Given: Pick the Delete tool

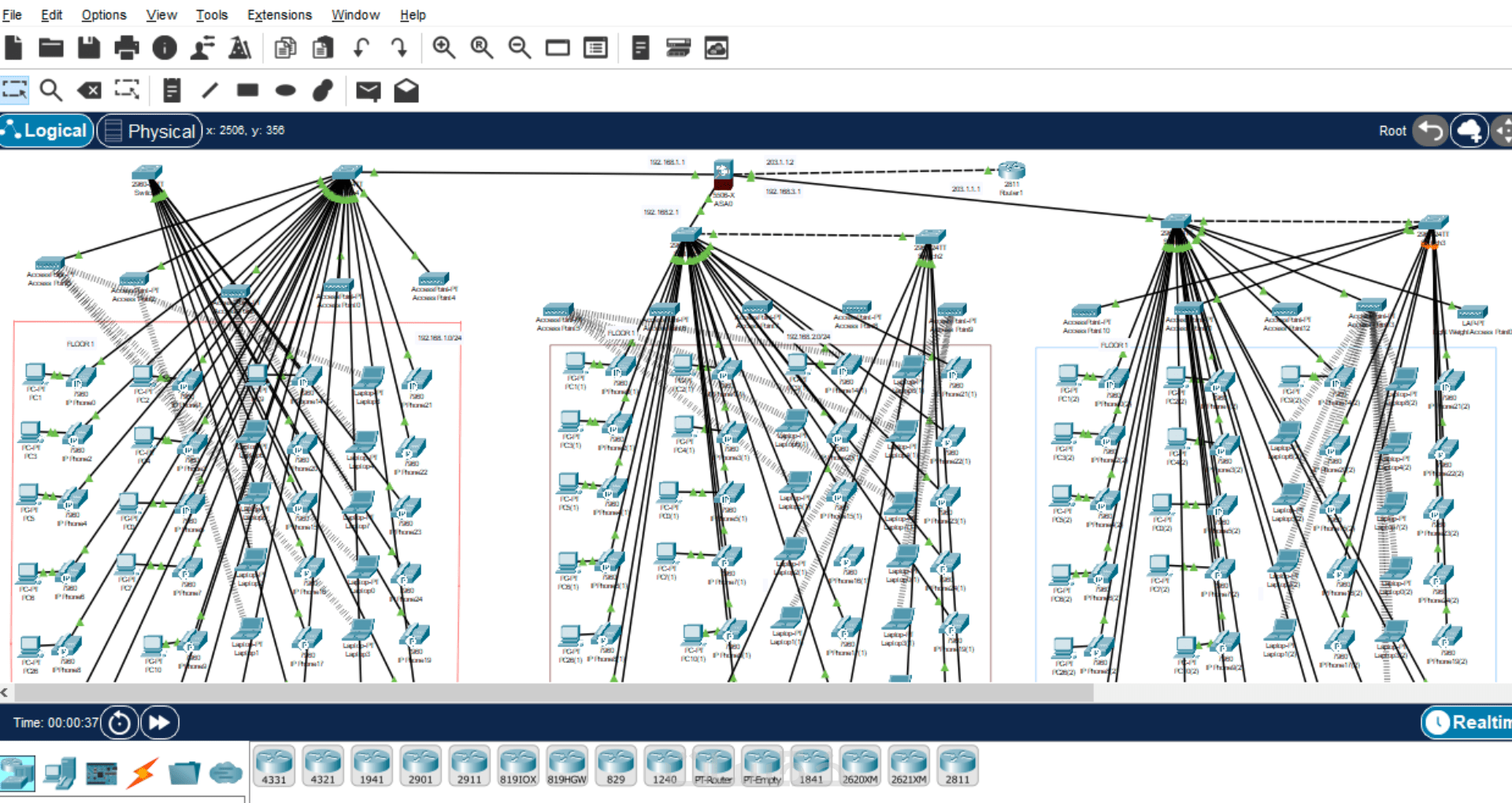Looking at the screenshot, I should (89, 91).
